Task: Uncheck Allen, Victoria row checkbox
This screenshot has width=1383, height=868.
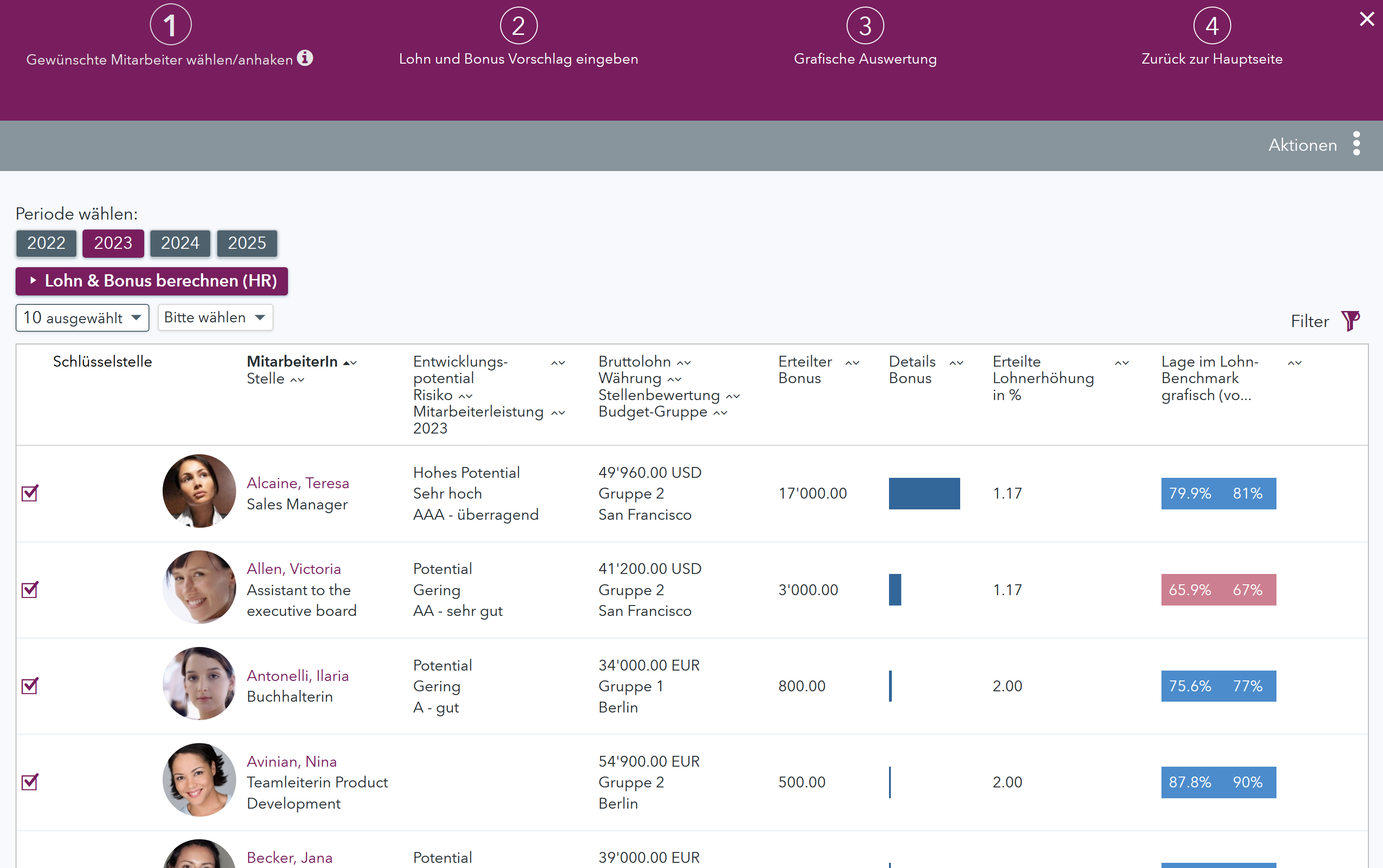Action: click(x=30, y=590)
